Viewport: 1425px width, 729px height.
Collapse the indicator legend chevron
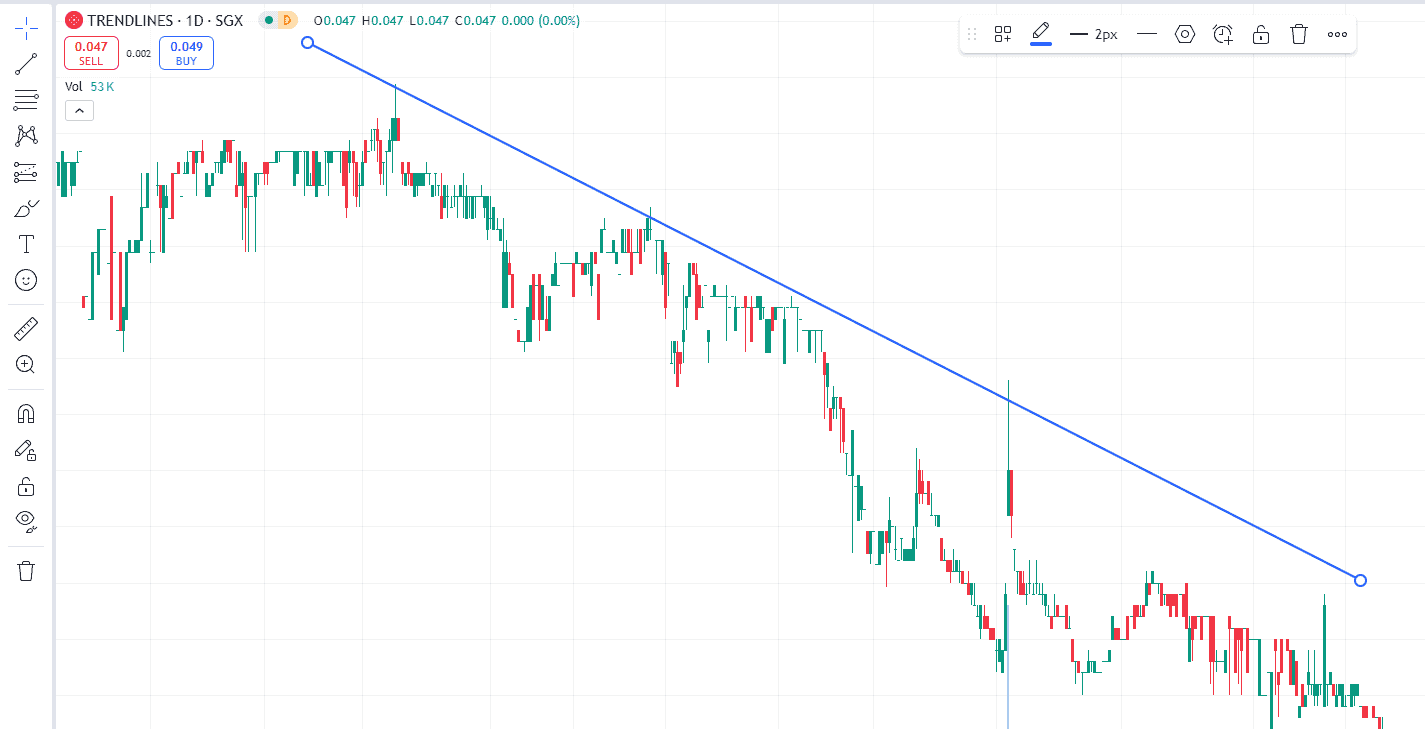(79, 111)
